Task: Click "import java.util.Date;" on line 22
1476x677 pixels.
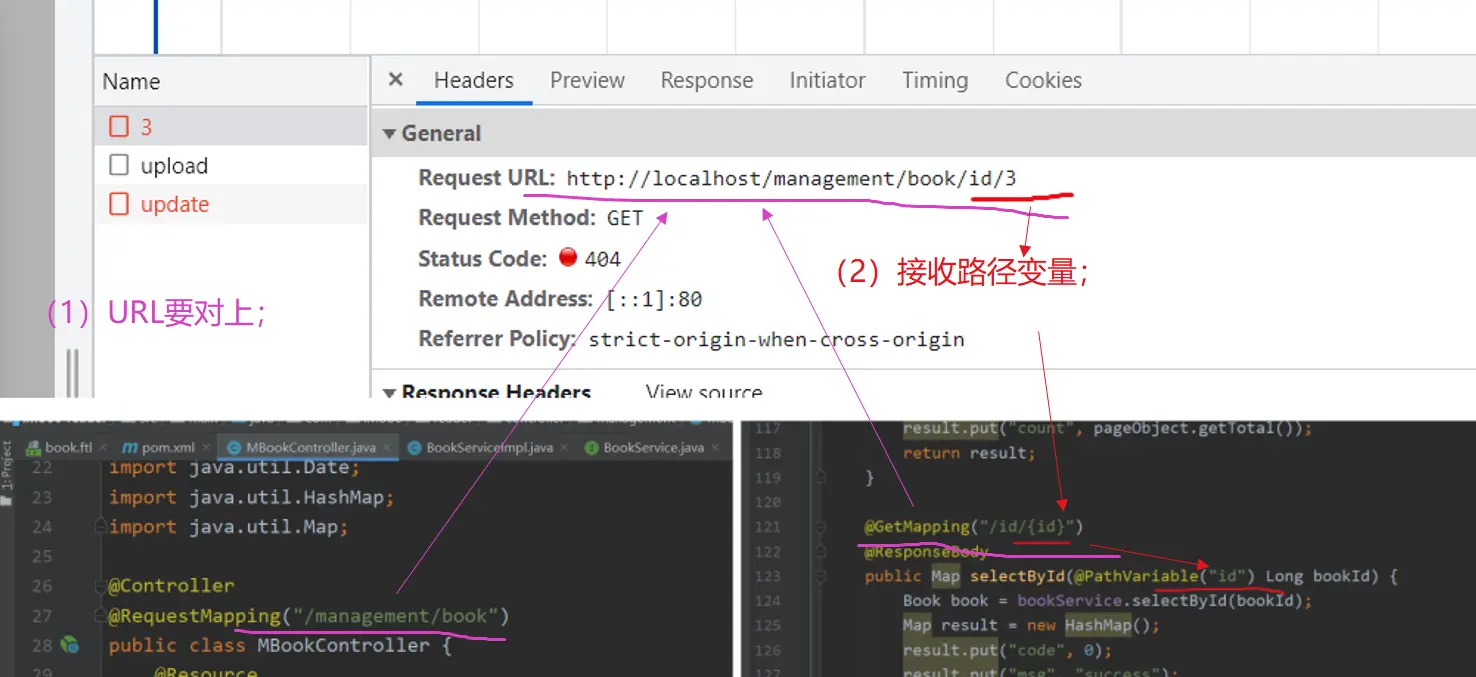Action: [x=234, y=467]
